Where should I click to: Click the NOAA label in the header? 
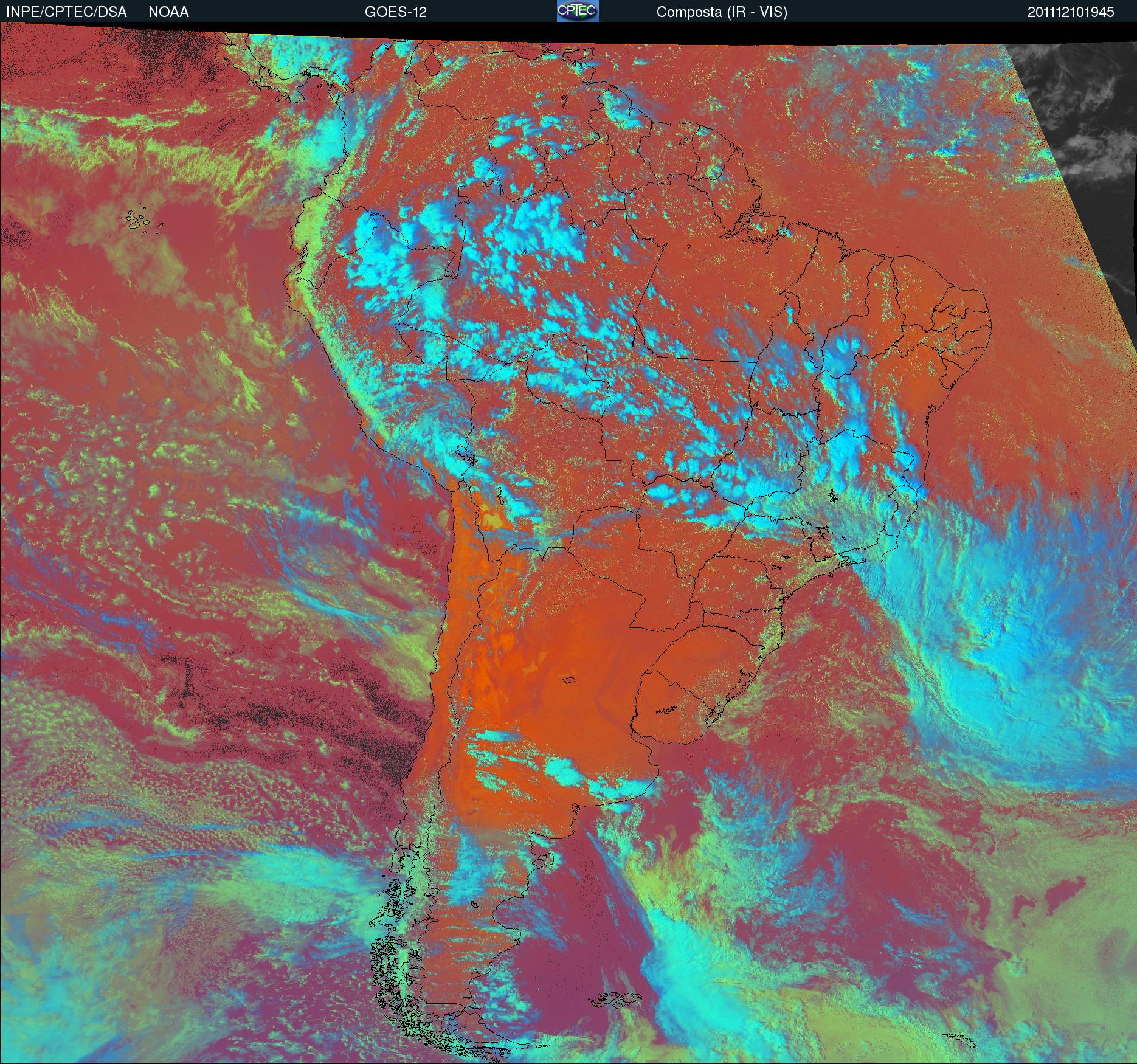(168, 12)
